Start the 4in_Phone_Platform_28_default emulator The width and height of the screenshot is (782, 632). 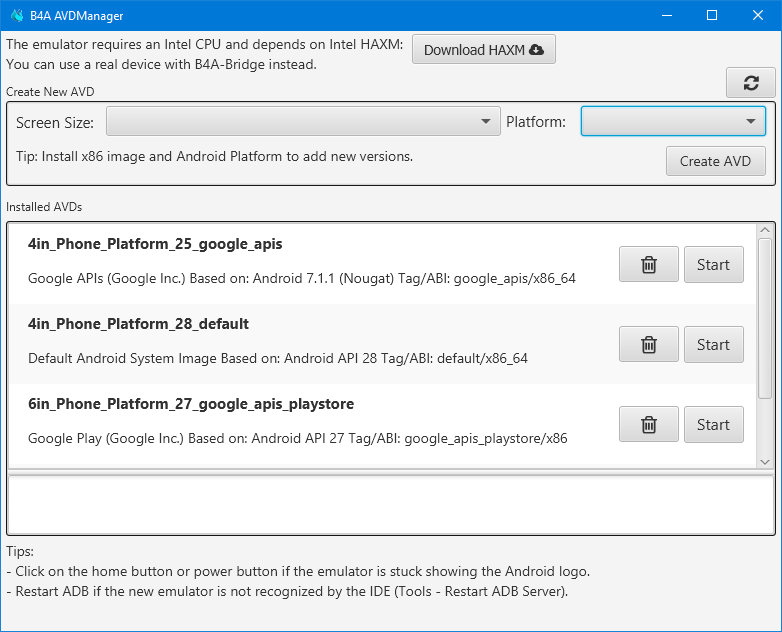[713, 345]
